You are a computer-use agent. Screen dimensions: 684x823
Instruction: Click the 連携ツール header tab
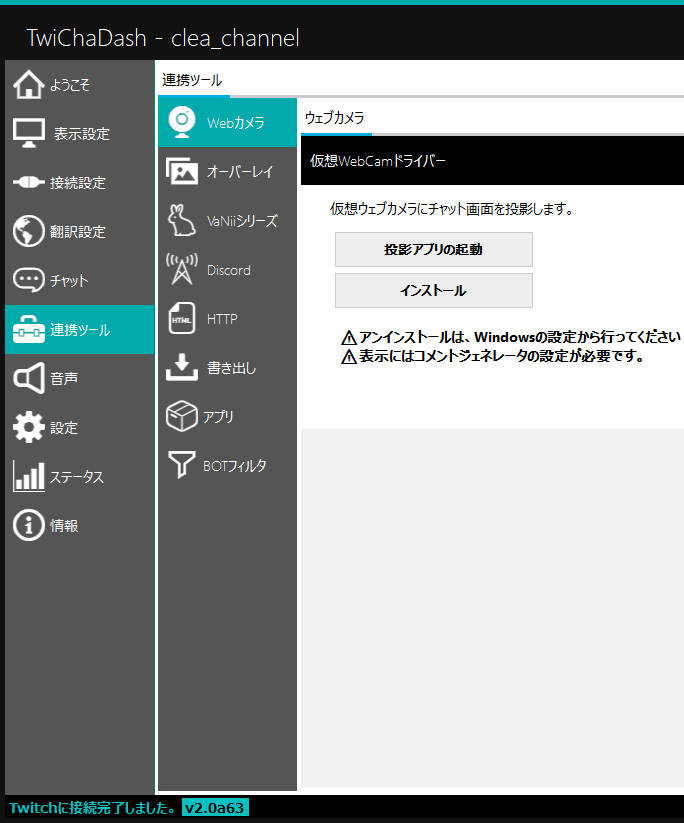[192, 80]
